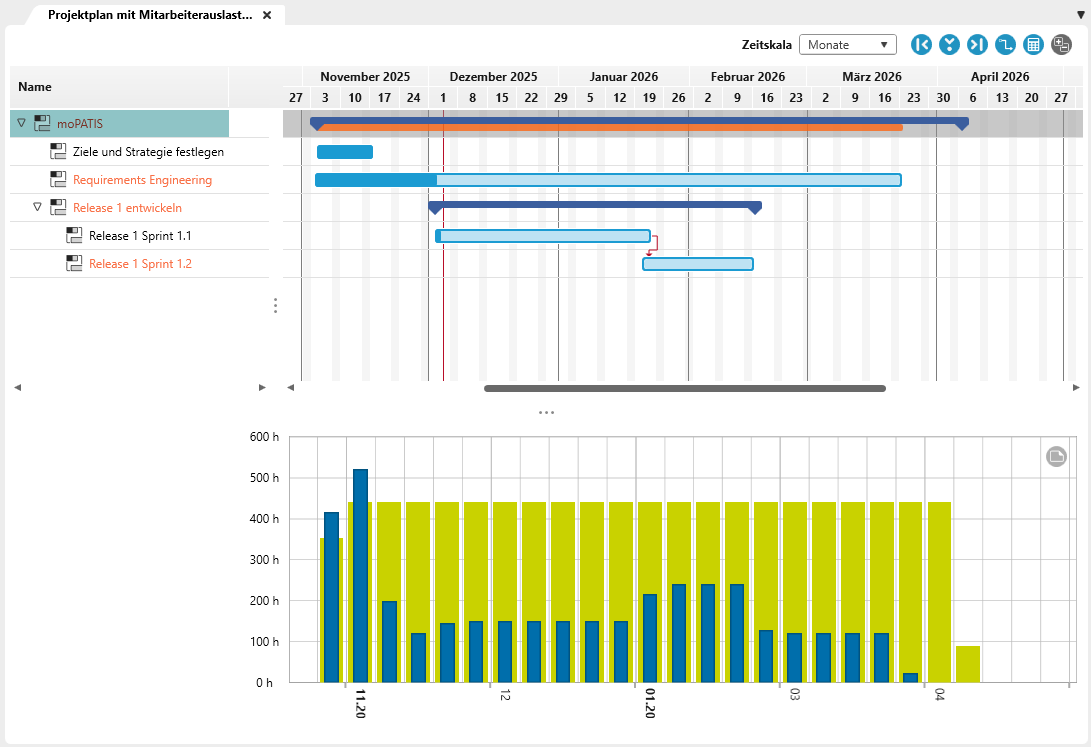Click the scroll-to-project-end icon
The width and height of the screenshot is (1091, 747).
pyautogui.click(x=977, y=45)
